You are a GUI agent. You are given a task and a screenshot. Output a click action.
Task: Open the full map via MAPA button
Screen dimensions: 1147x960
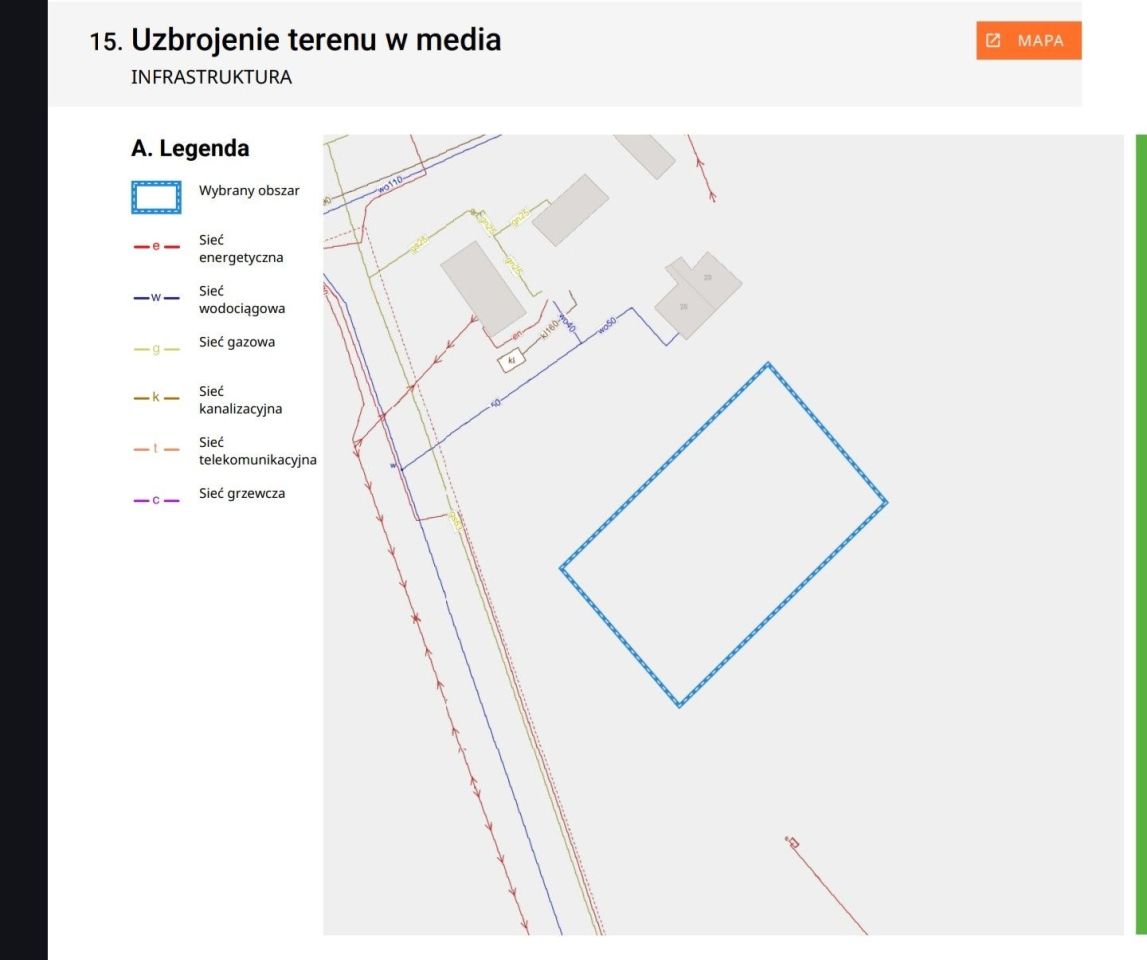[x=1029, y=41]
